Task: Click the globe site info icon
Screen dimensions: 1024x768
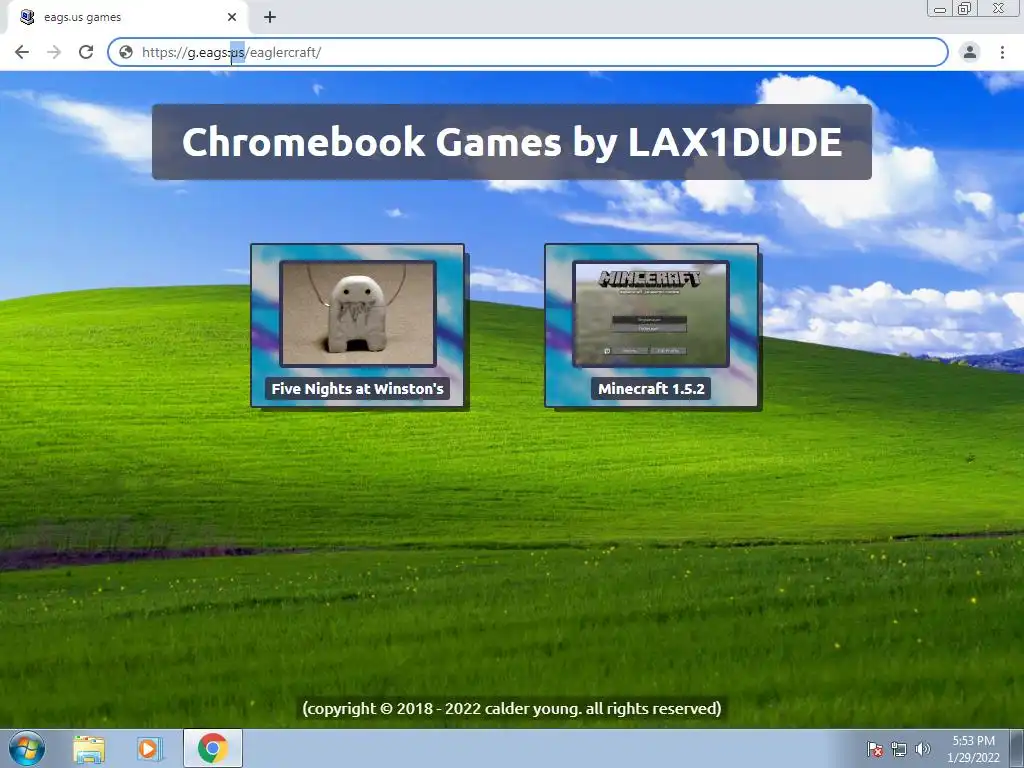Action: [126, 52]
